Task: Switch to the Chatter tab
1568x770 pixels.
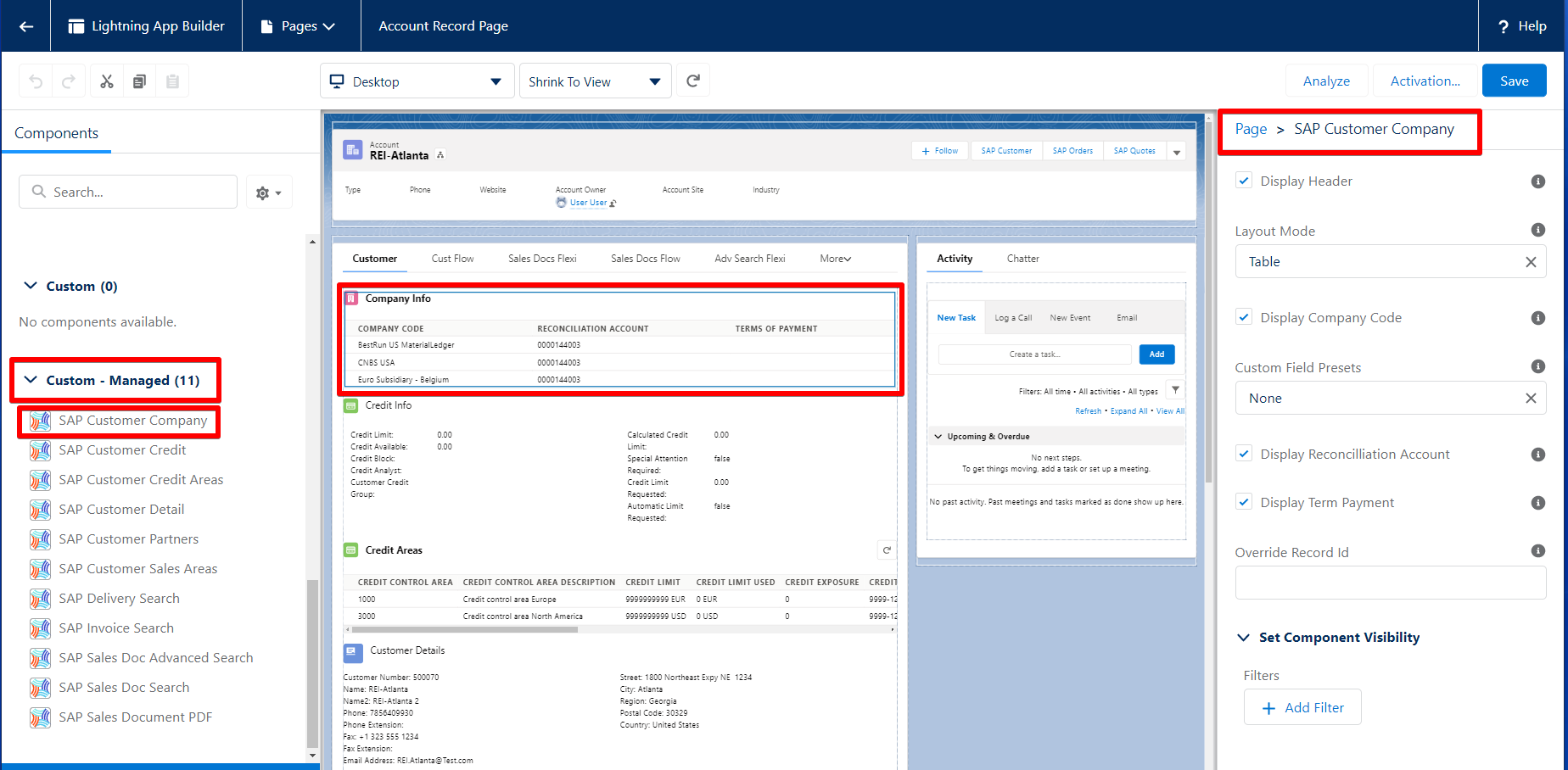Action: 1022,259
